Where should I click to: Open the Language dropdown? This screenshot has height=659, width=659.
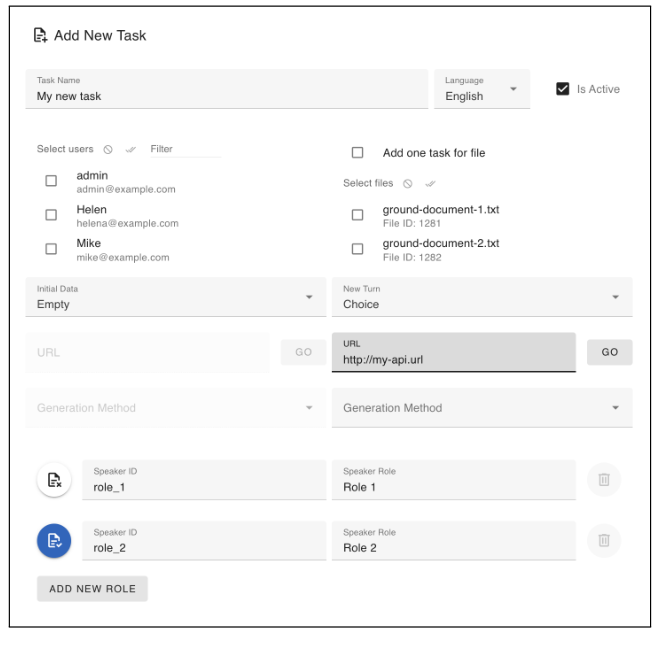(x=481, y=90)
